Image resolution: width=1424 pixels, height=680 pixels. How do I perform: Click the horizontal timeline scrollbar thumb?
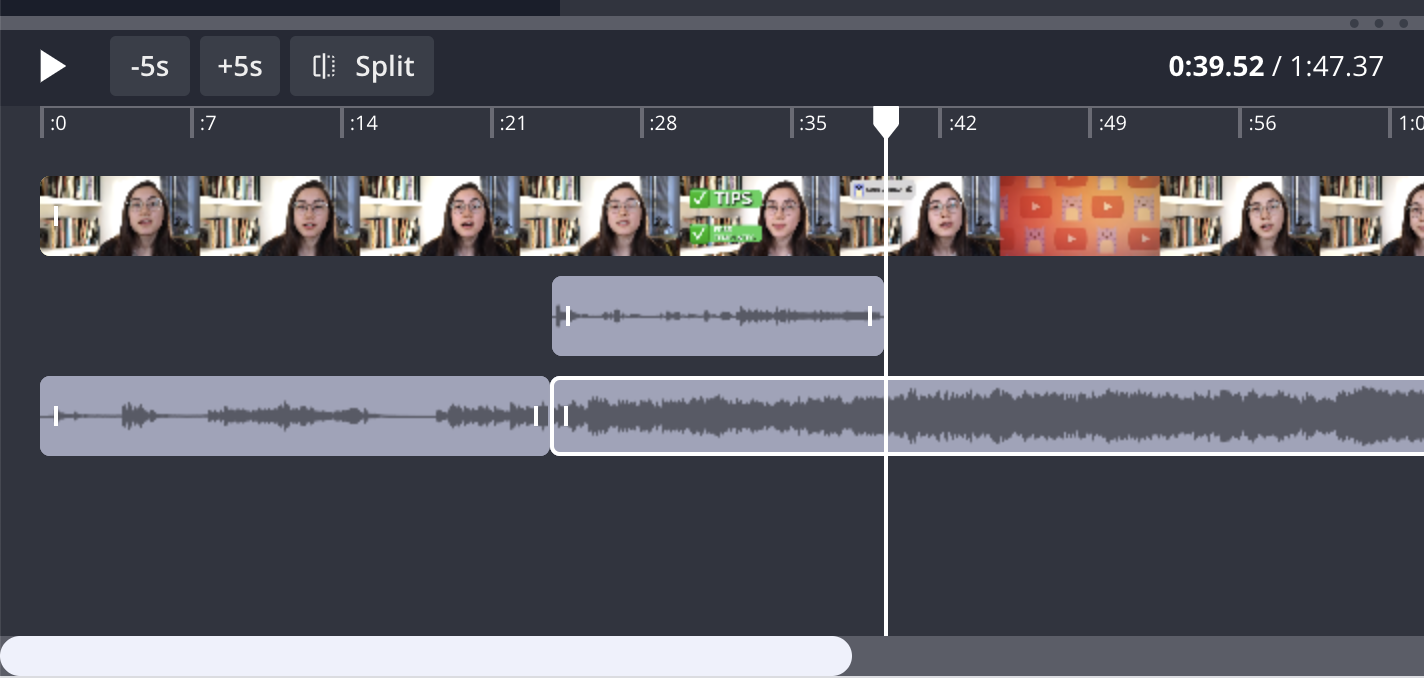click(x=426, y=656)
